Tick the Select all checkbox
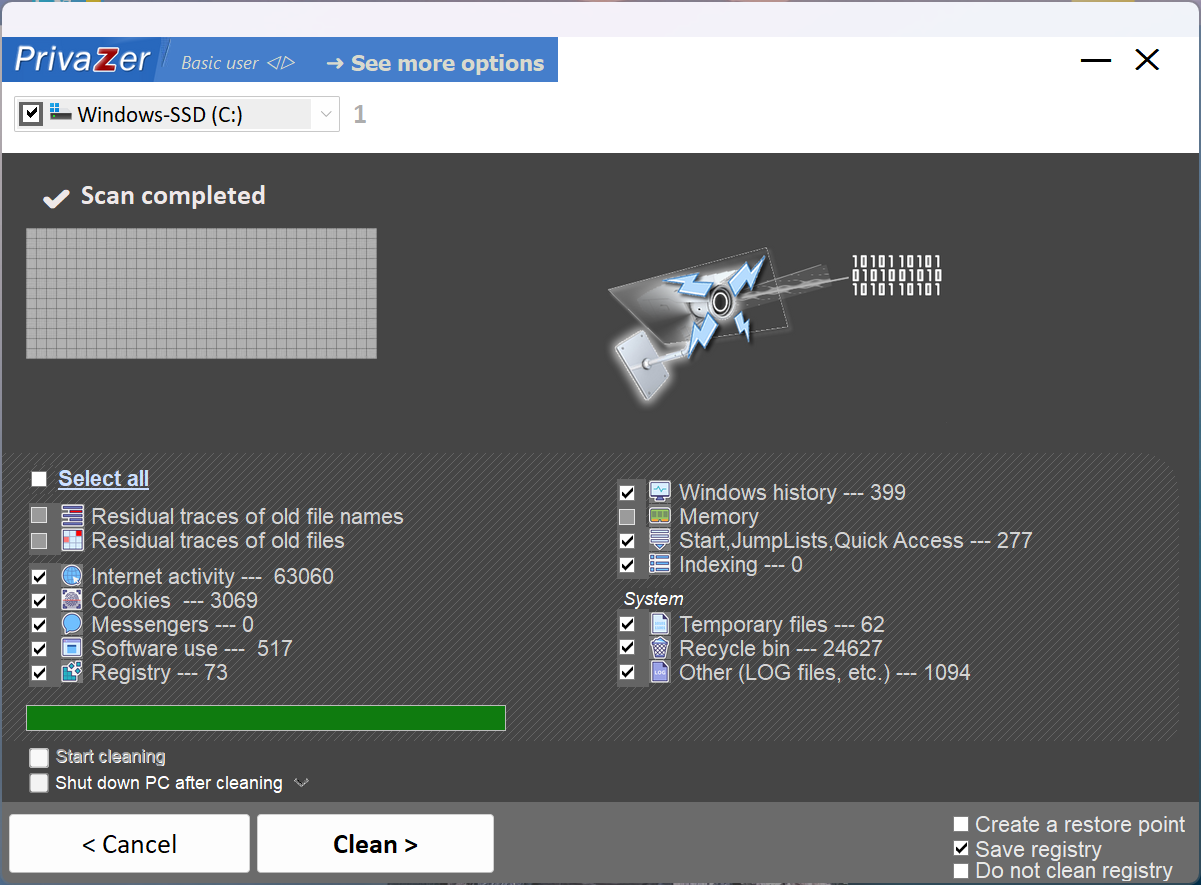The image size is (1201, 885). click(39, 479)
